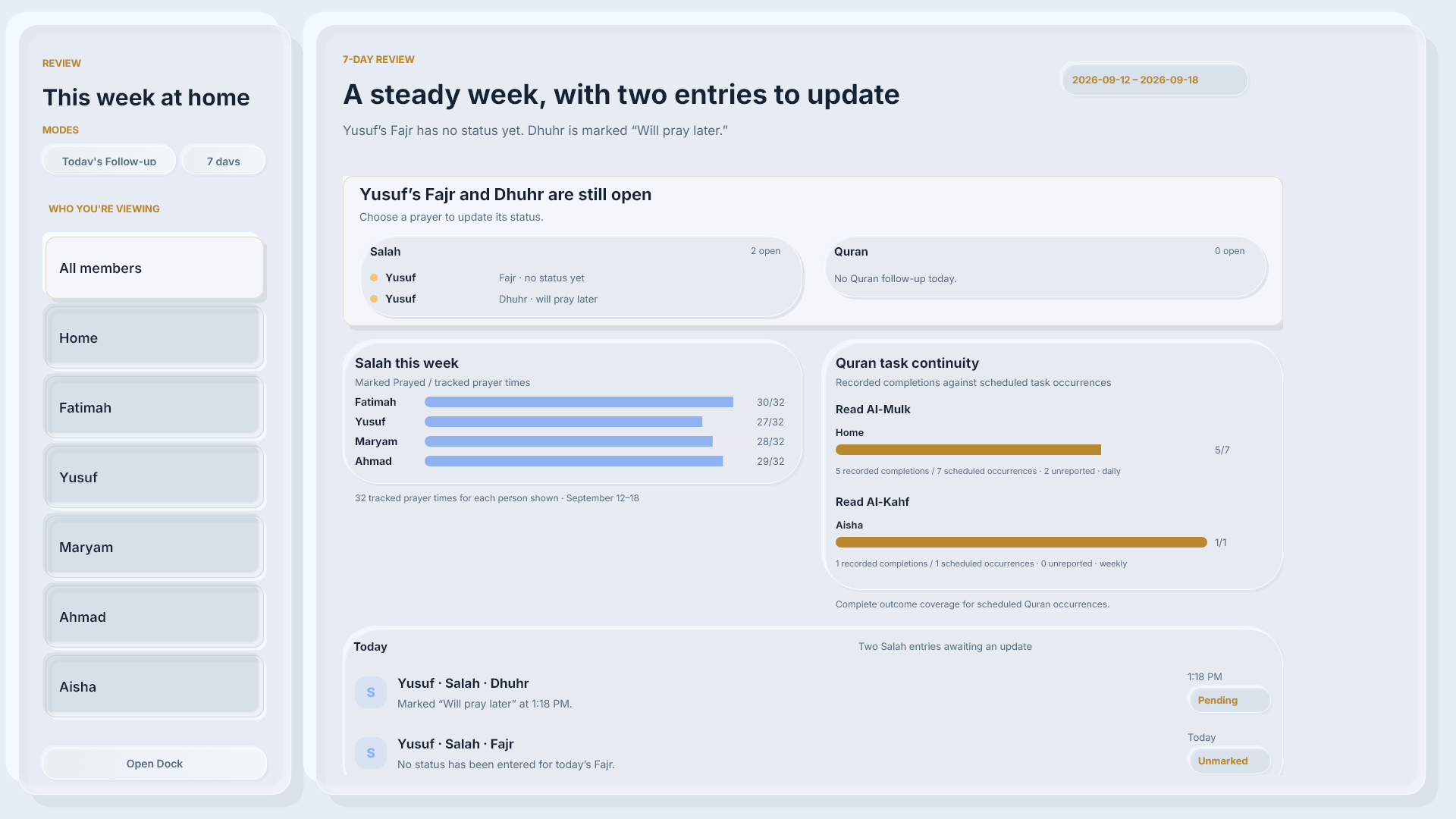Viewport: 1456px width, 819px height.
Task: Click the Pending status badge
Action: (1228, 700)
